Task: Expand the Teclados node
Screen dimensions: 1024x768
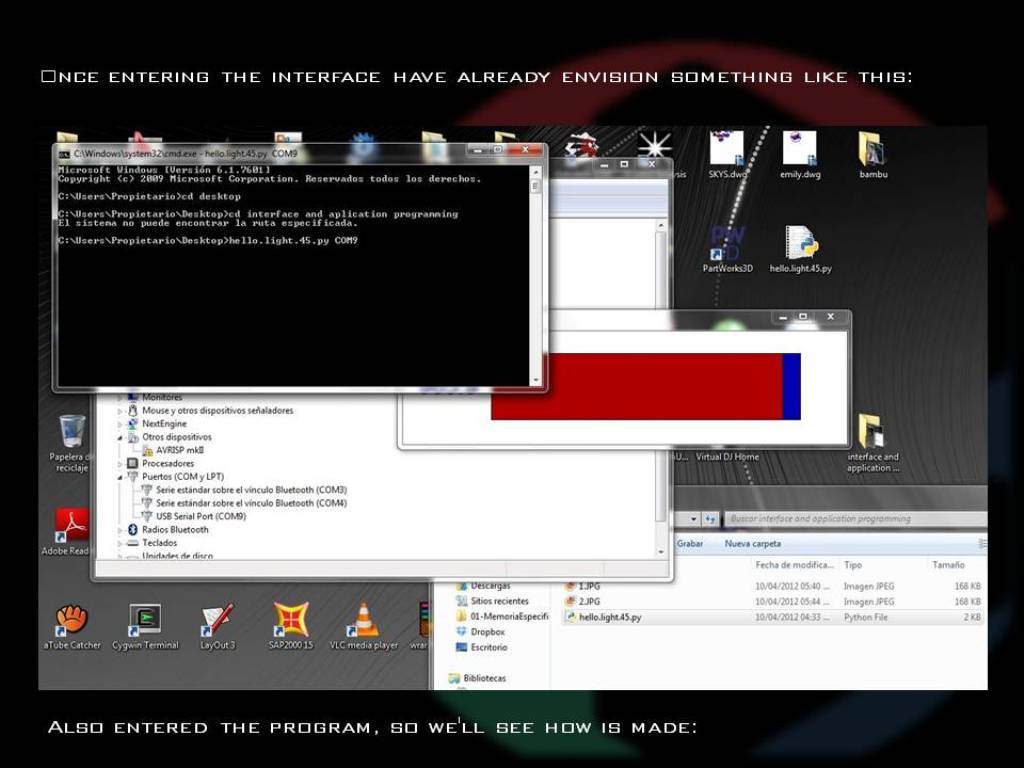Action: click(x=120, y=543)
